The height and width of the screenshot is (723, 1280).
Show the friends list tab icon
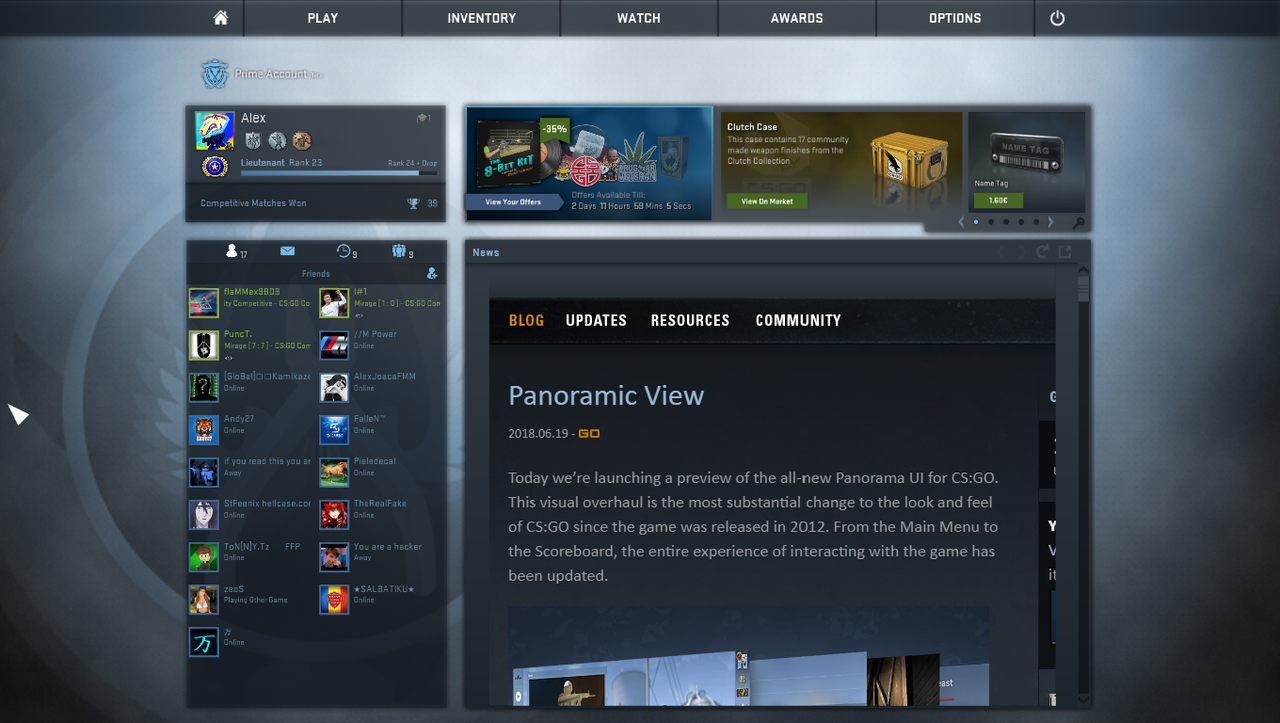(x=232, y=251)
